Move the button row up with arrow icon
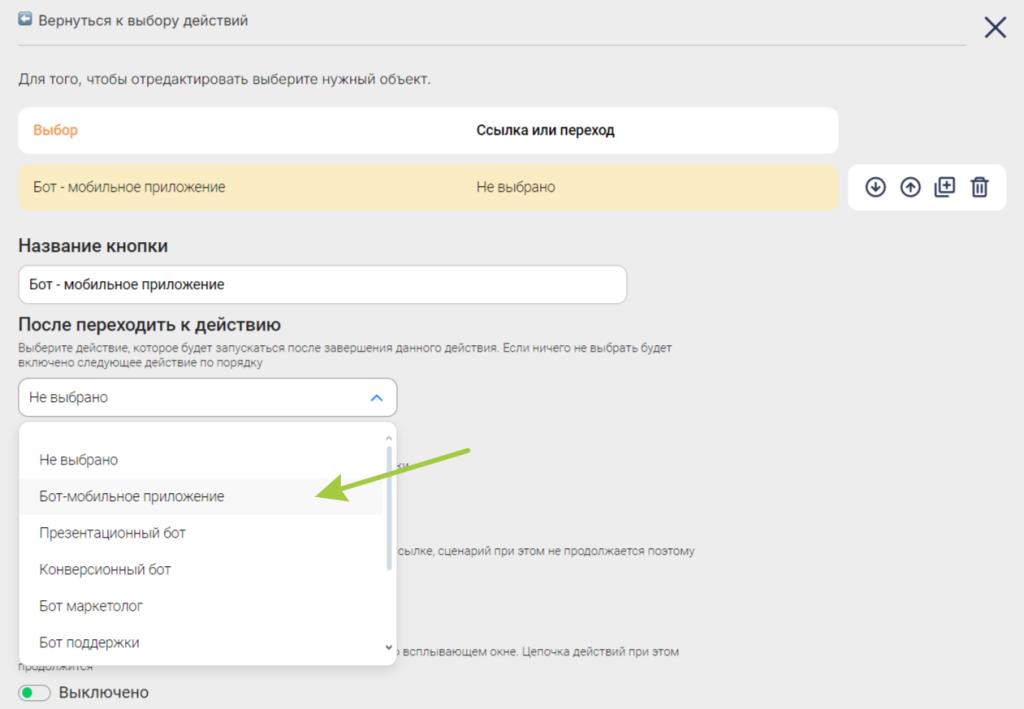1024x709 pixels. [910, 187]
